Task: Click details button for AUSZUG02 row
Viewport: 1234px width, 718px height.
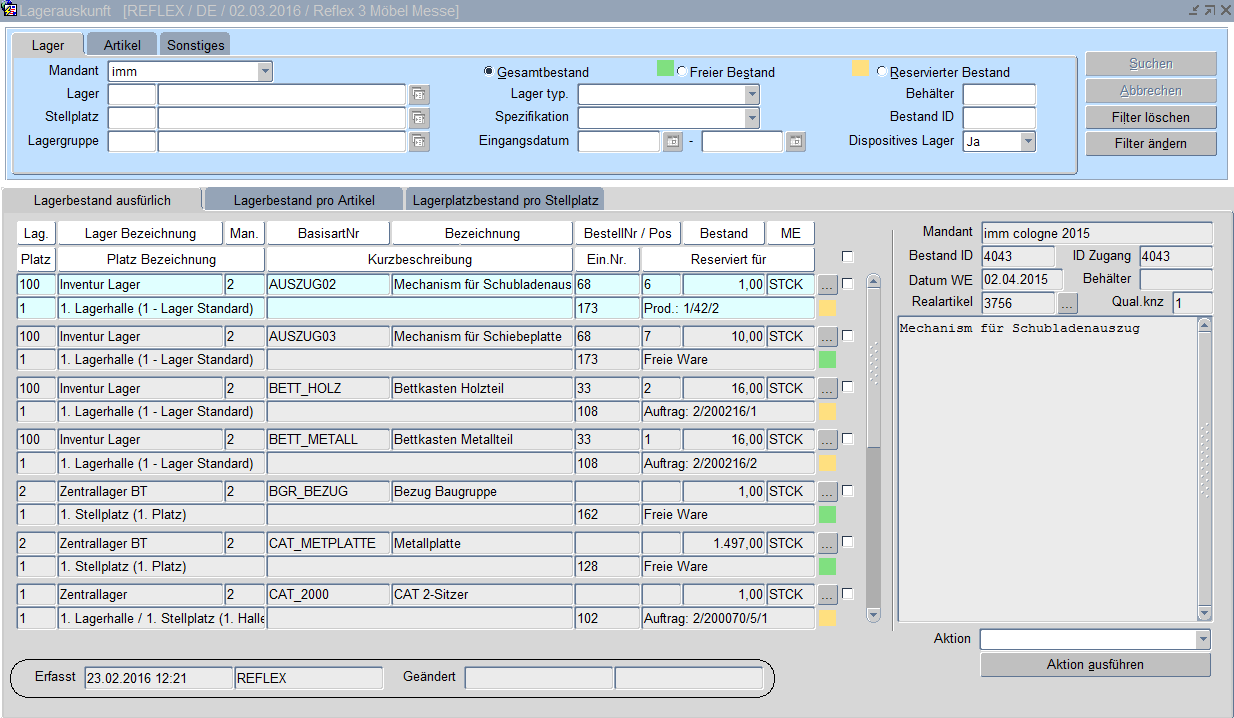Action: pyautogui.click(x=827, y=285)
